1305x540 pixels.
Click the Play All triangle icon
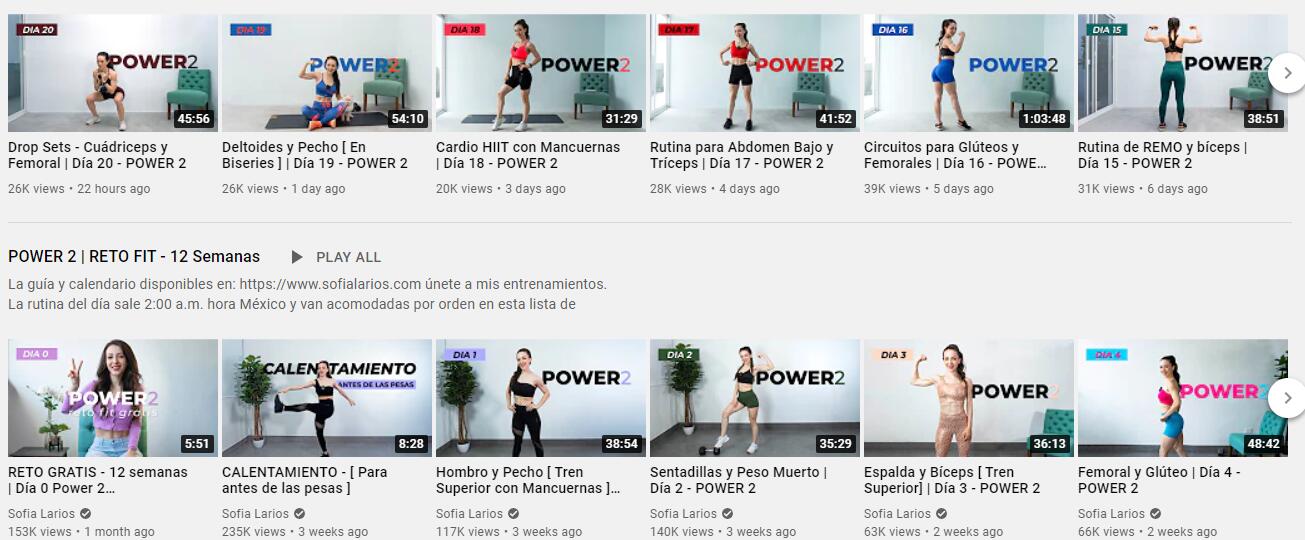(297, 257)
